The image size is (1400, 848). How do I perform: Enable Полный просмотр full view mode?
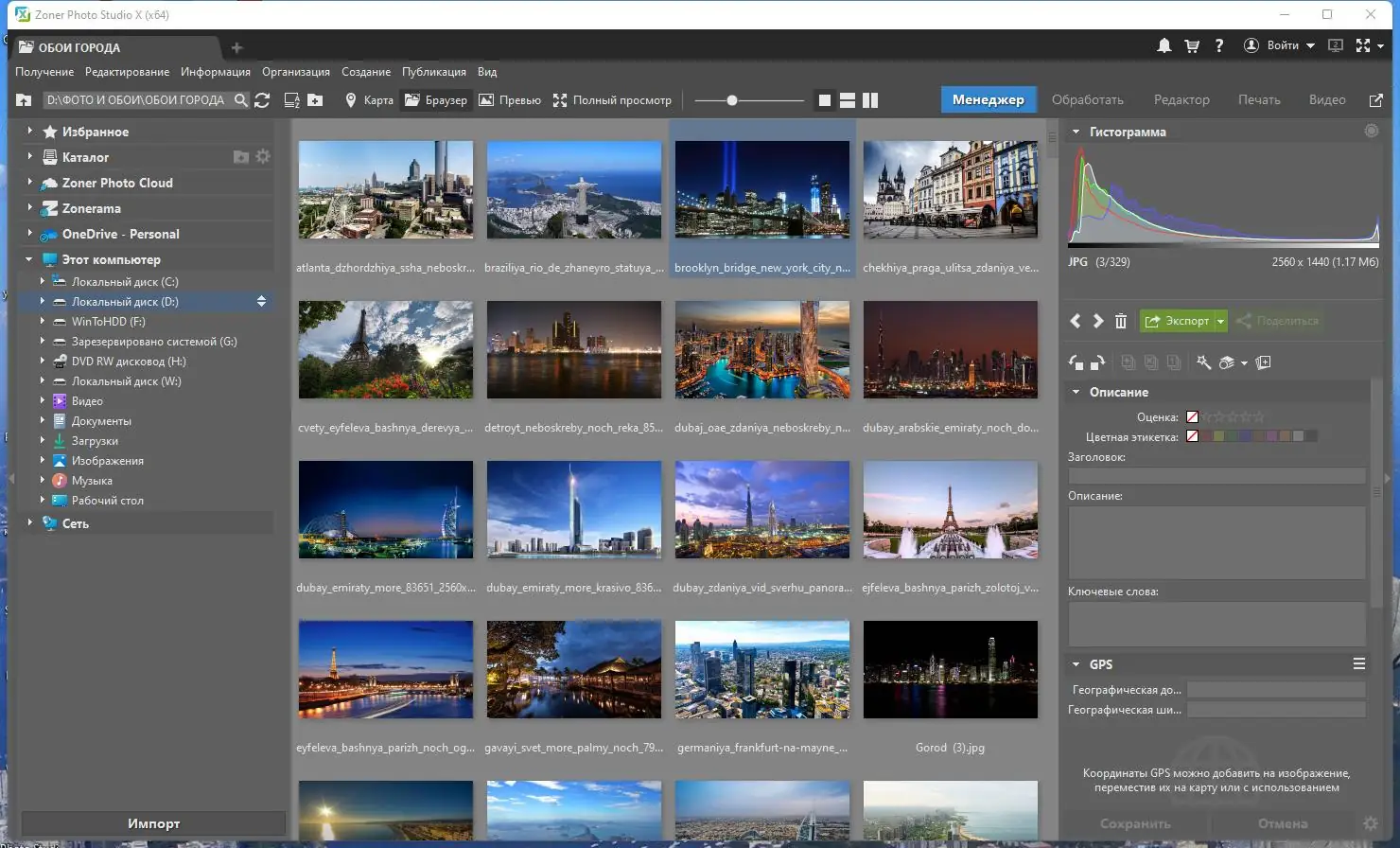coord(612,100)
